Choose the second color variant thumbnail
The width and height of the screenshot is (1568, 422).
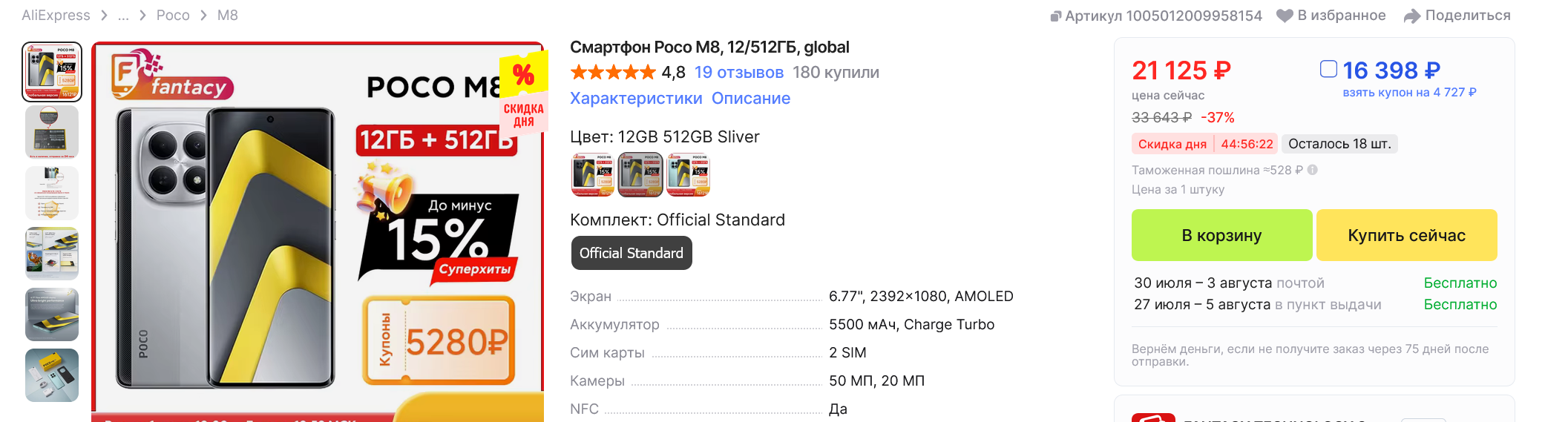coord(640,175)
